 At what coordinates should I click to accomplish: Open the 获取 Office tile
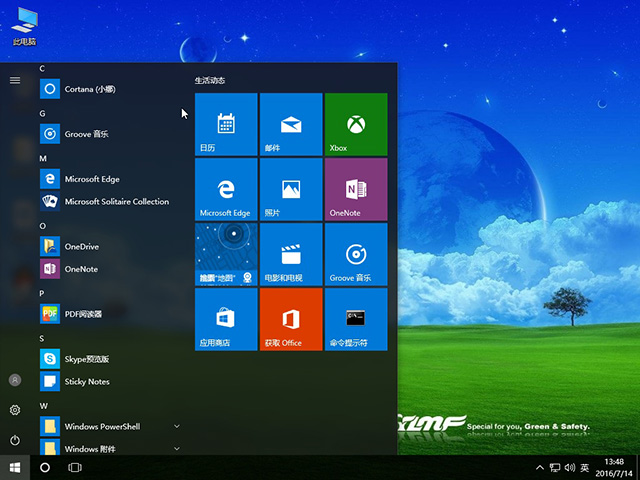[291, 319]
